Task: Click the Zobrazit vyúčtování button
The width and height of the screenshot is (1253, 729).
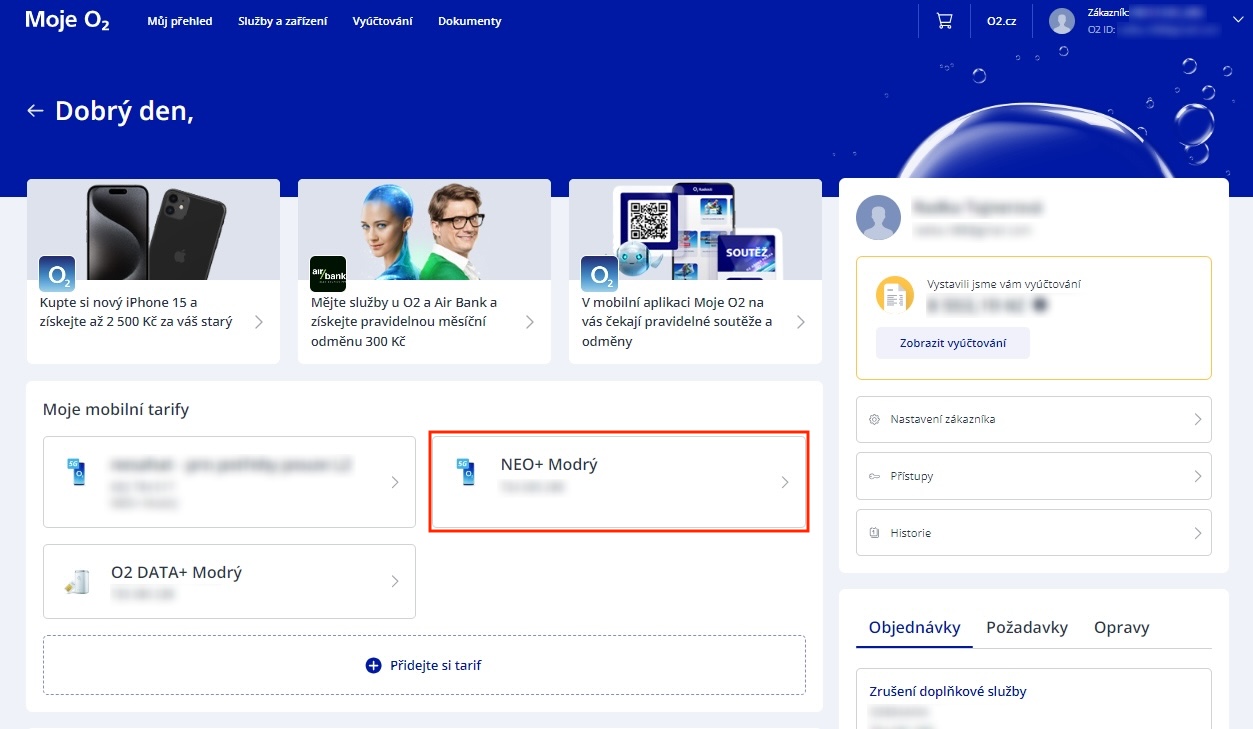Action: pos(952,343)
